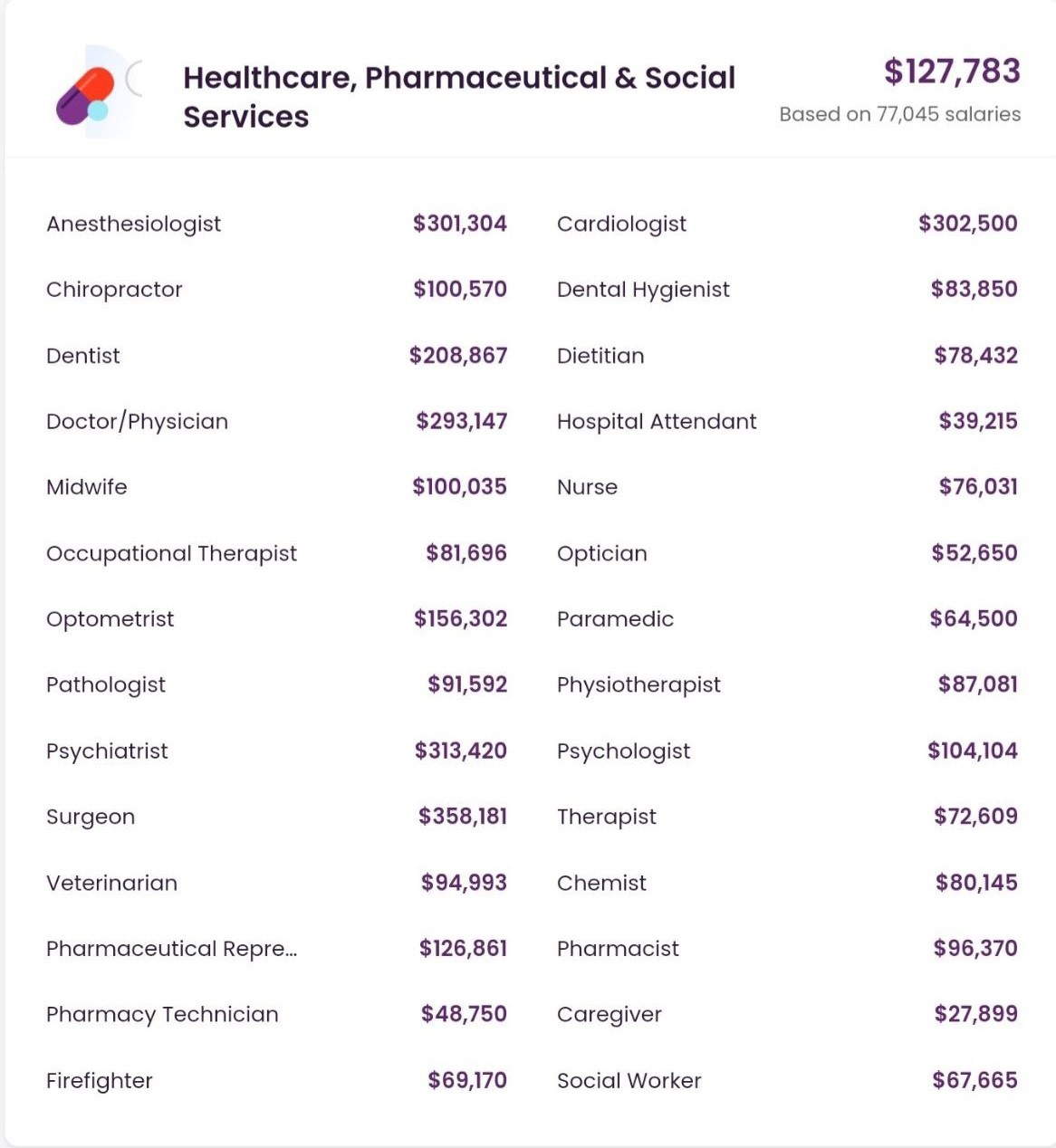Open the Healthcare, Pharmaceutical & Social Services heading
The width and height of the screenshot is (1056, 1148).
point(458,97)
